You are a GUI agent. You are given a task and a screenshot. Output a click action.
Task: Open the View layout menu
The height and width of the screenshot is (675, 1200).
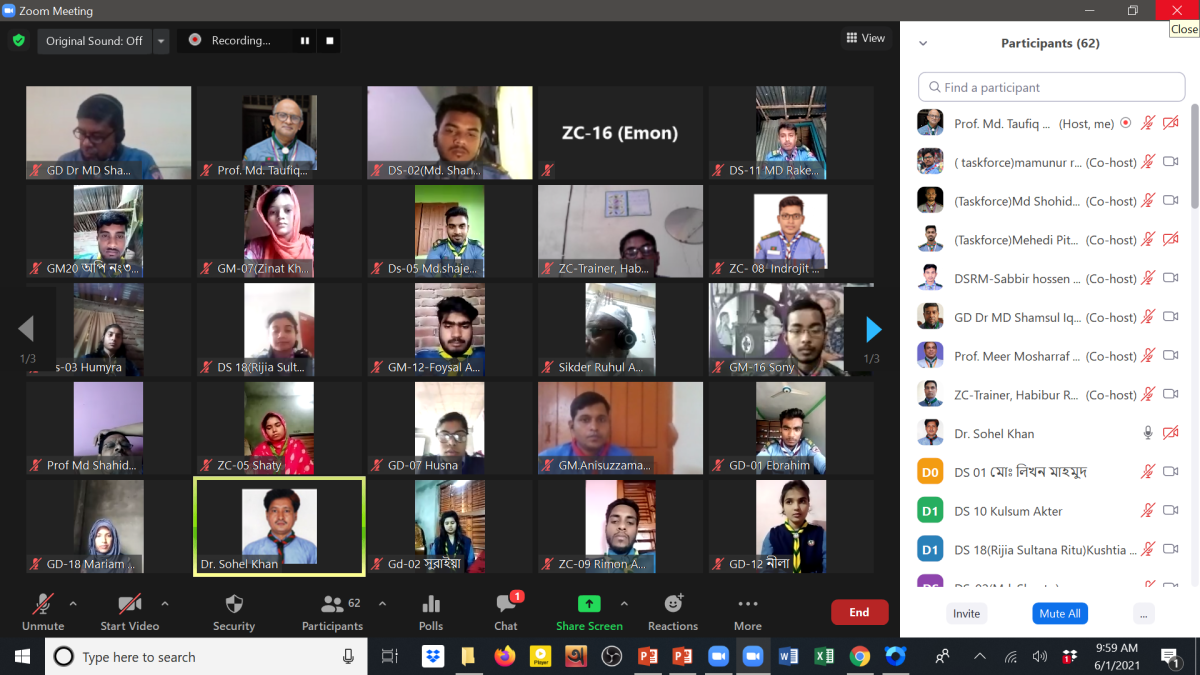point(865,38)
